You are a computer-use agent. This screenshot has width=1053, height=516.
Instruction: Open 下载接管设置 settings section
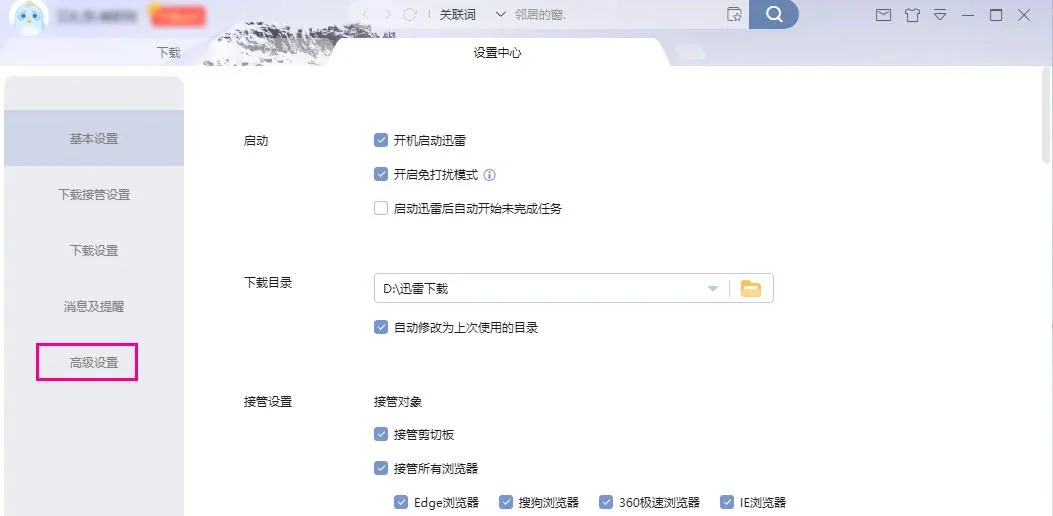[x=94, y=195]
